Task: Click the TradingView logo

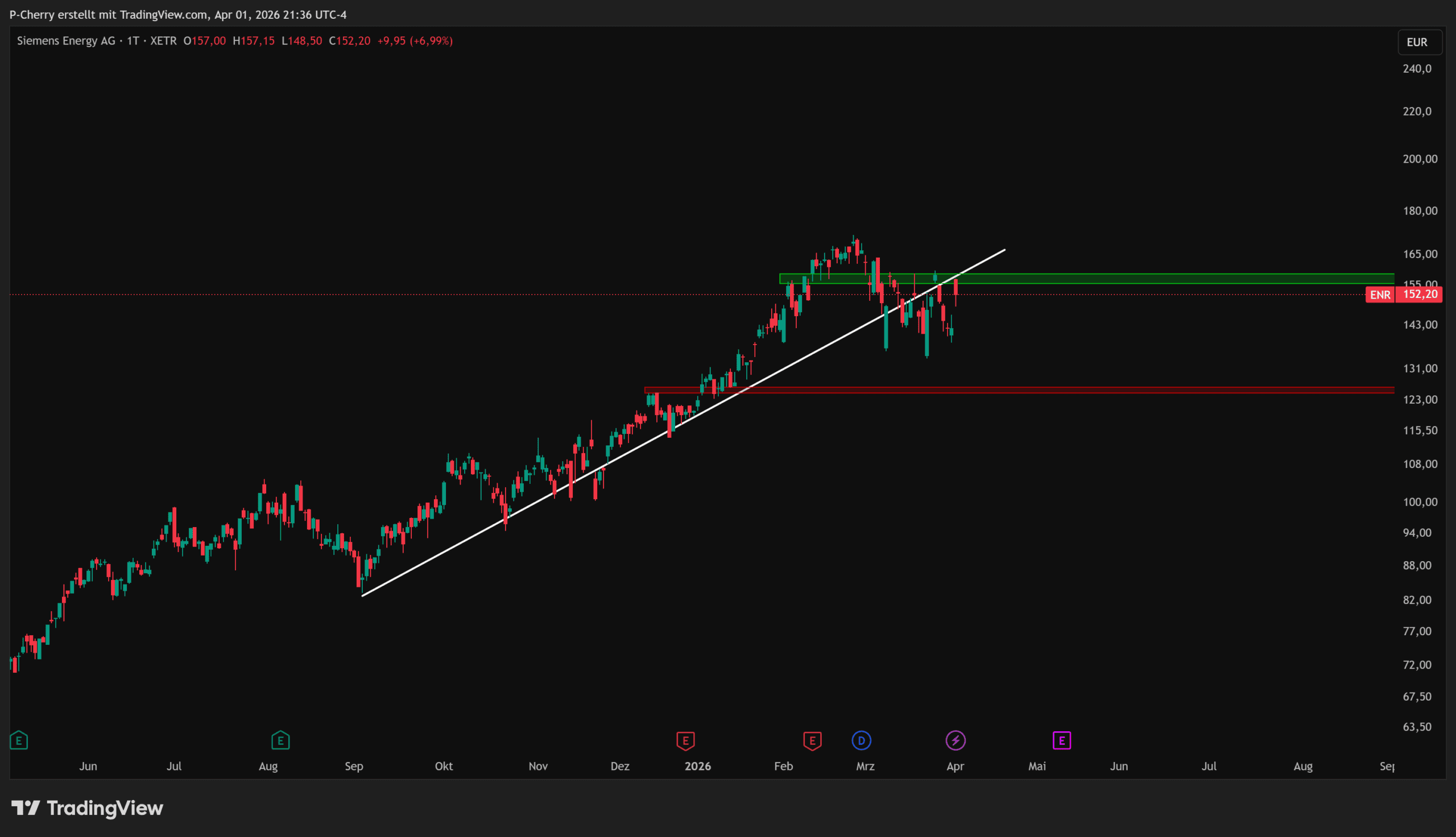Action: point(88,808)
